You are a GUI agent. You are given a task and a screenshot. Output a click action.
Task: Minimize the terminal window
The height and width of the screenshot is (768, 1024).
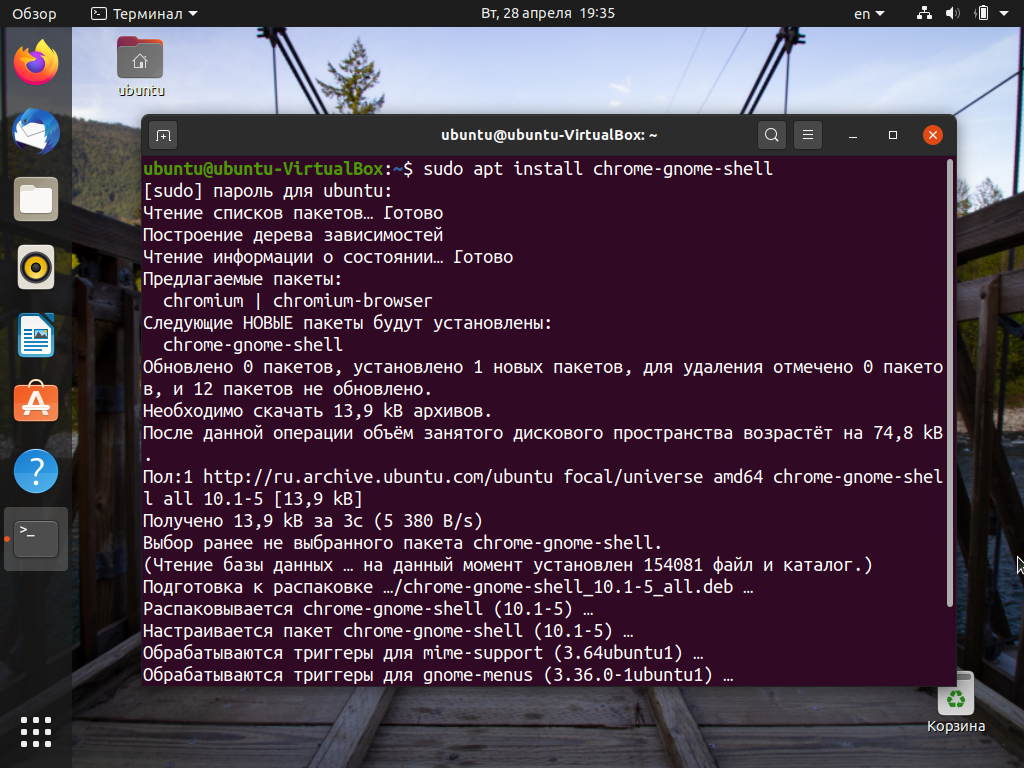[x=852, y=135]
